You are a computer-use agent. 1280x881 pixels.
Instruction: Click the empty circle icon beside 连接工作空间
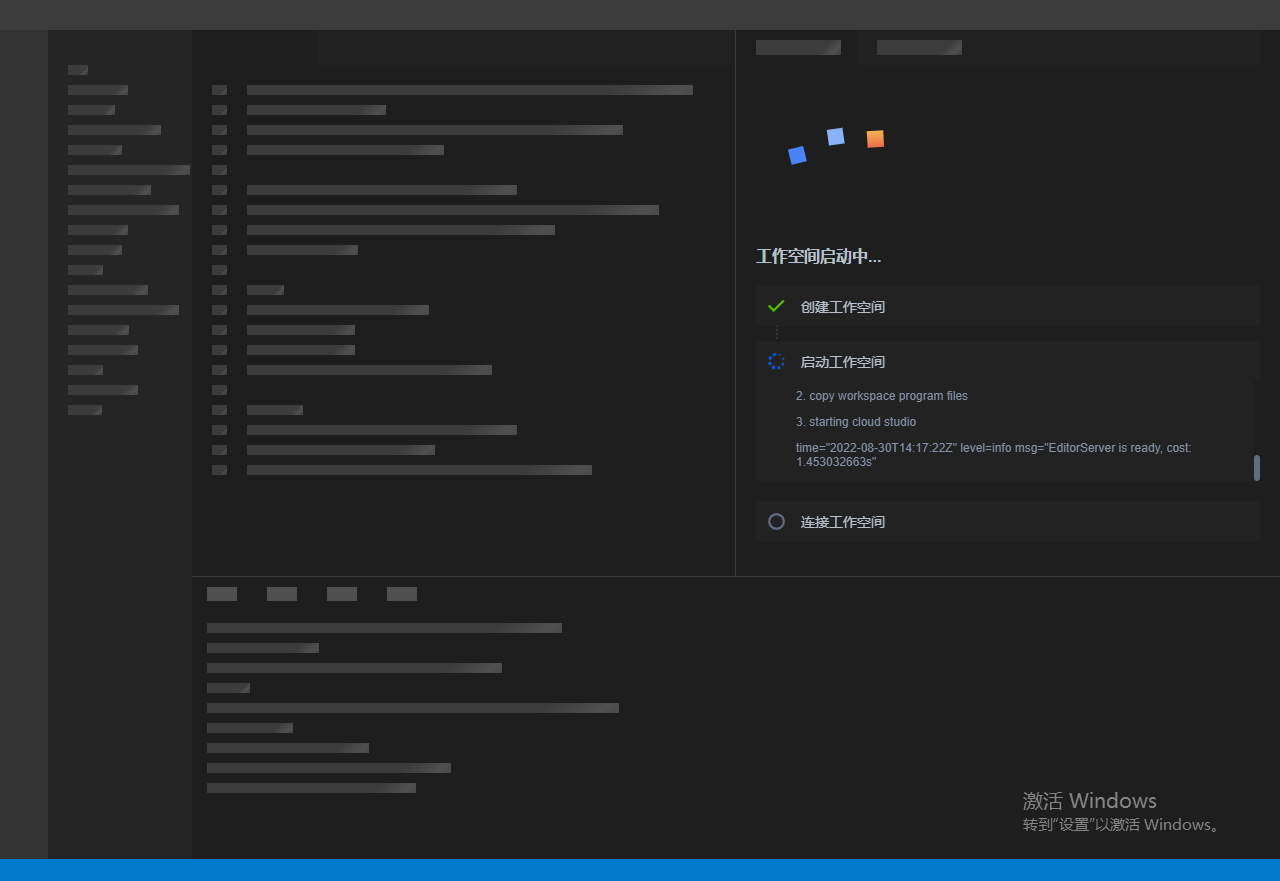tap(776, 522)
